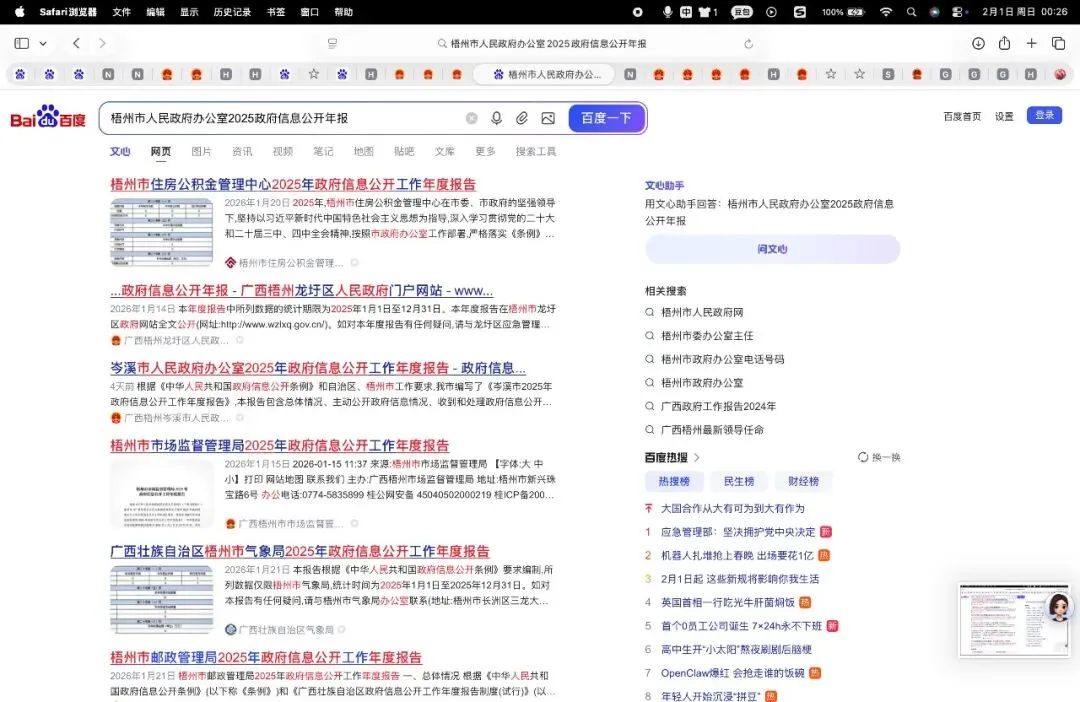Open 搜索工具 filter options
The width and height of the screenshot is (1080, 702).
pos(536,152)
